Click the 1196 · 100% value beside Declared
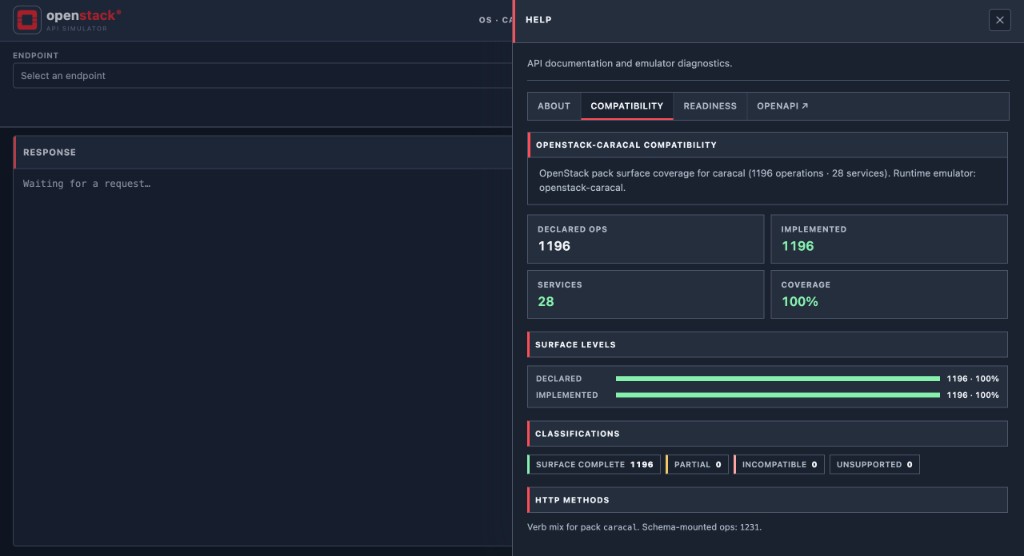Viewport: 1024px width, 556px height. (972, 379)
